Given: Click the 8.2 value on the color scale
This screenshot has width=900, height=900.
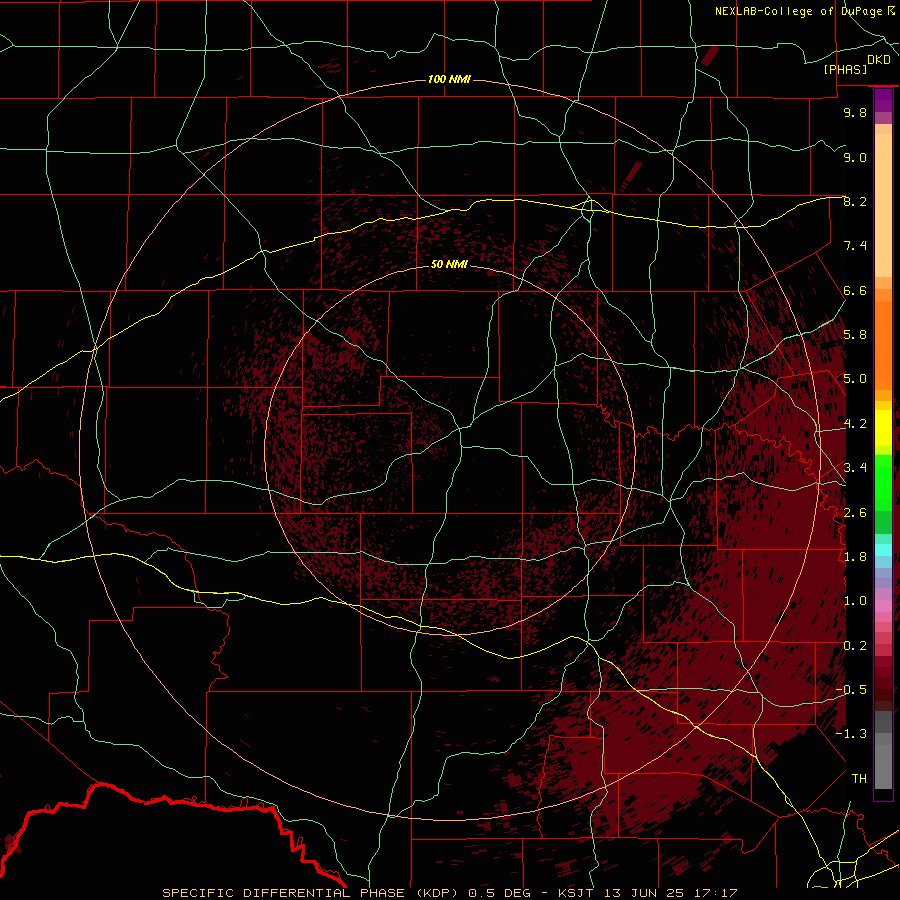Looking at the screenshot, I should (855, 201).
